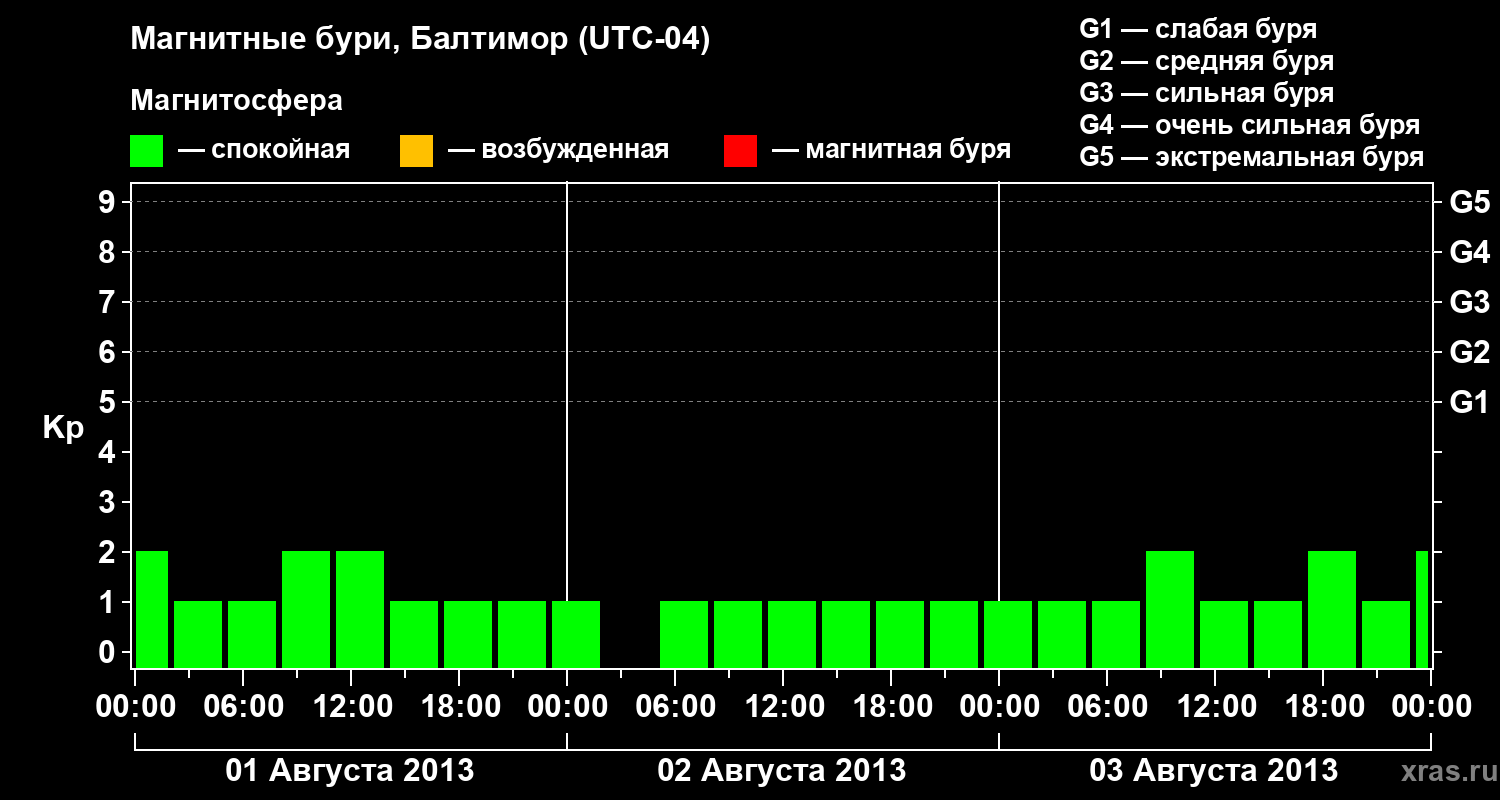Click the '12:00' tick label for 02 Августа
Image resolution: width=1500 pixels, height=800 pixels.
[x=783, y=706]
